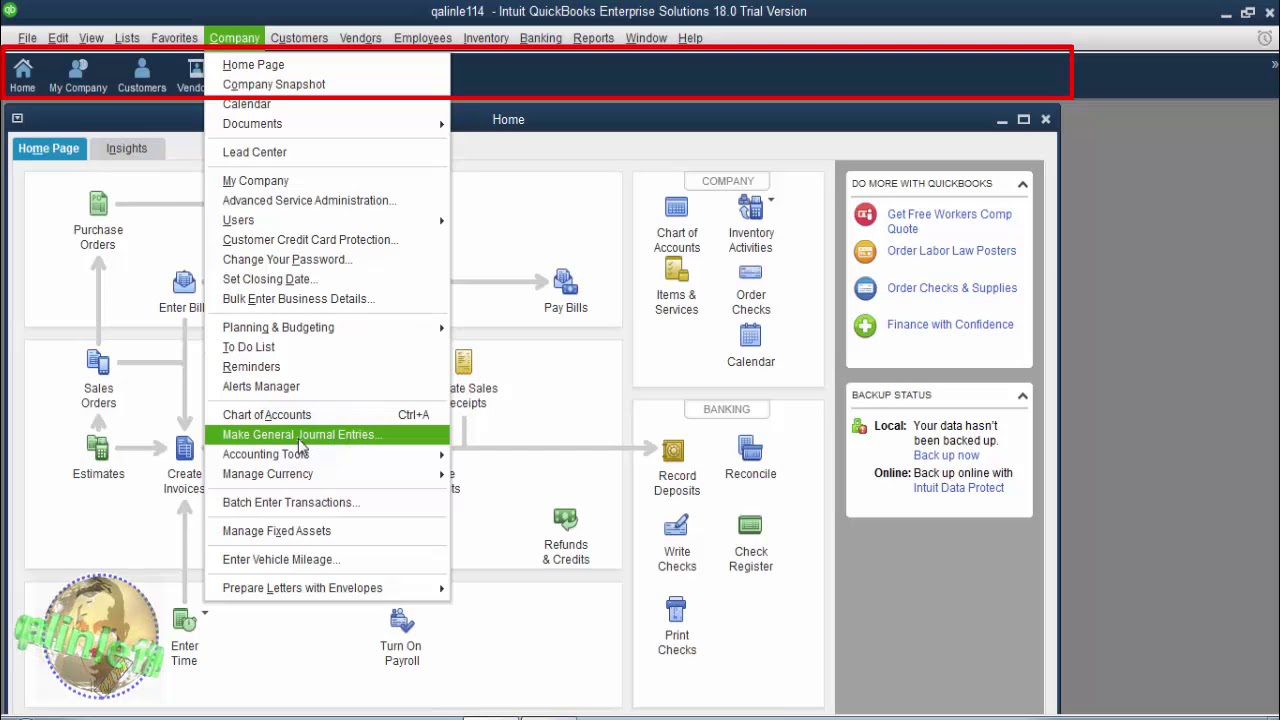Collapse Backup Status panel
The width and height of the screenshot is (1280, 720).
tap(1022, 396)
